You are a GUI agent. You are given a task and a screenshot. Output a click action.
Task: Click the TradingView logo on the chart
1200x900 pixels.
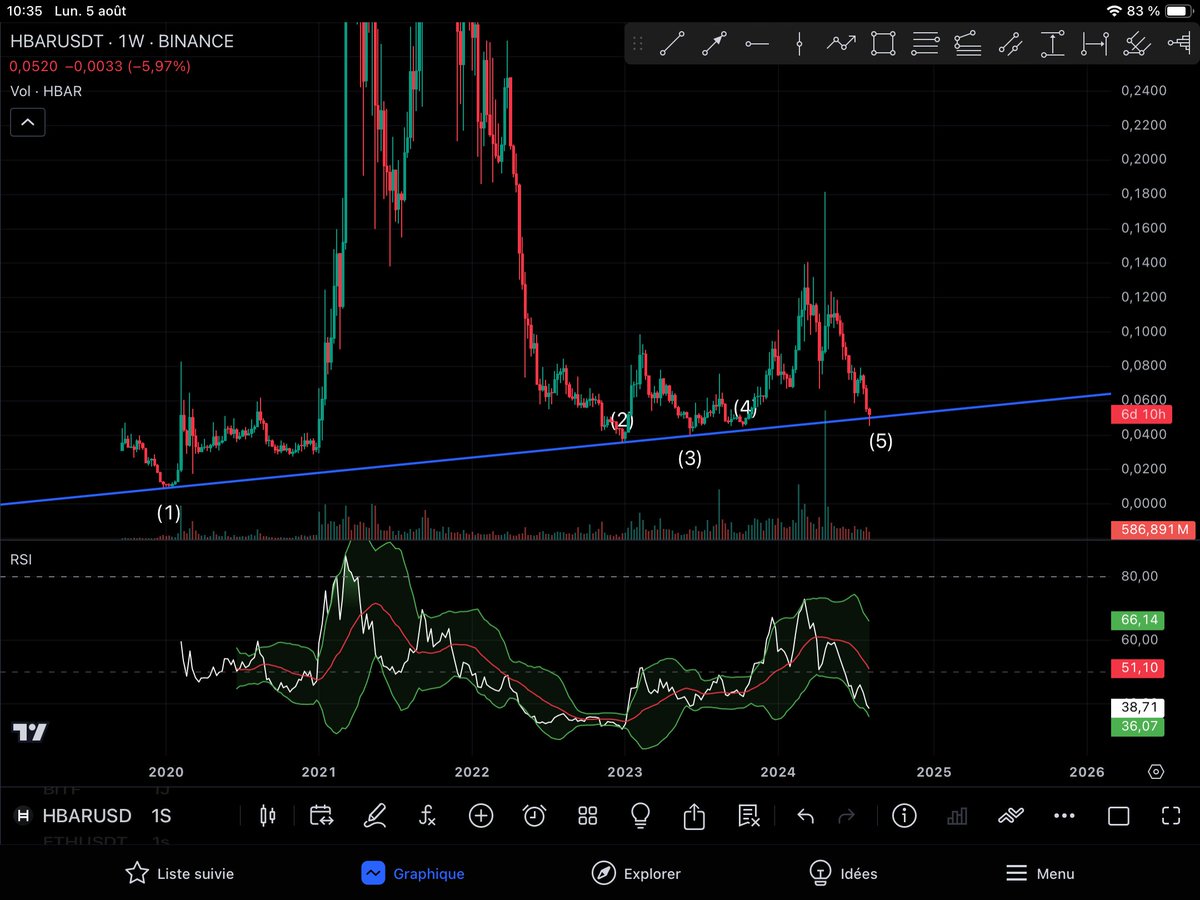pos(30,732)
